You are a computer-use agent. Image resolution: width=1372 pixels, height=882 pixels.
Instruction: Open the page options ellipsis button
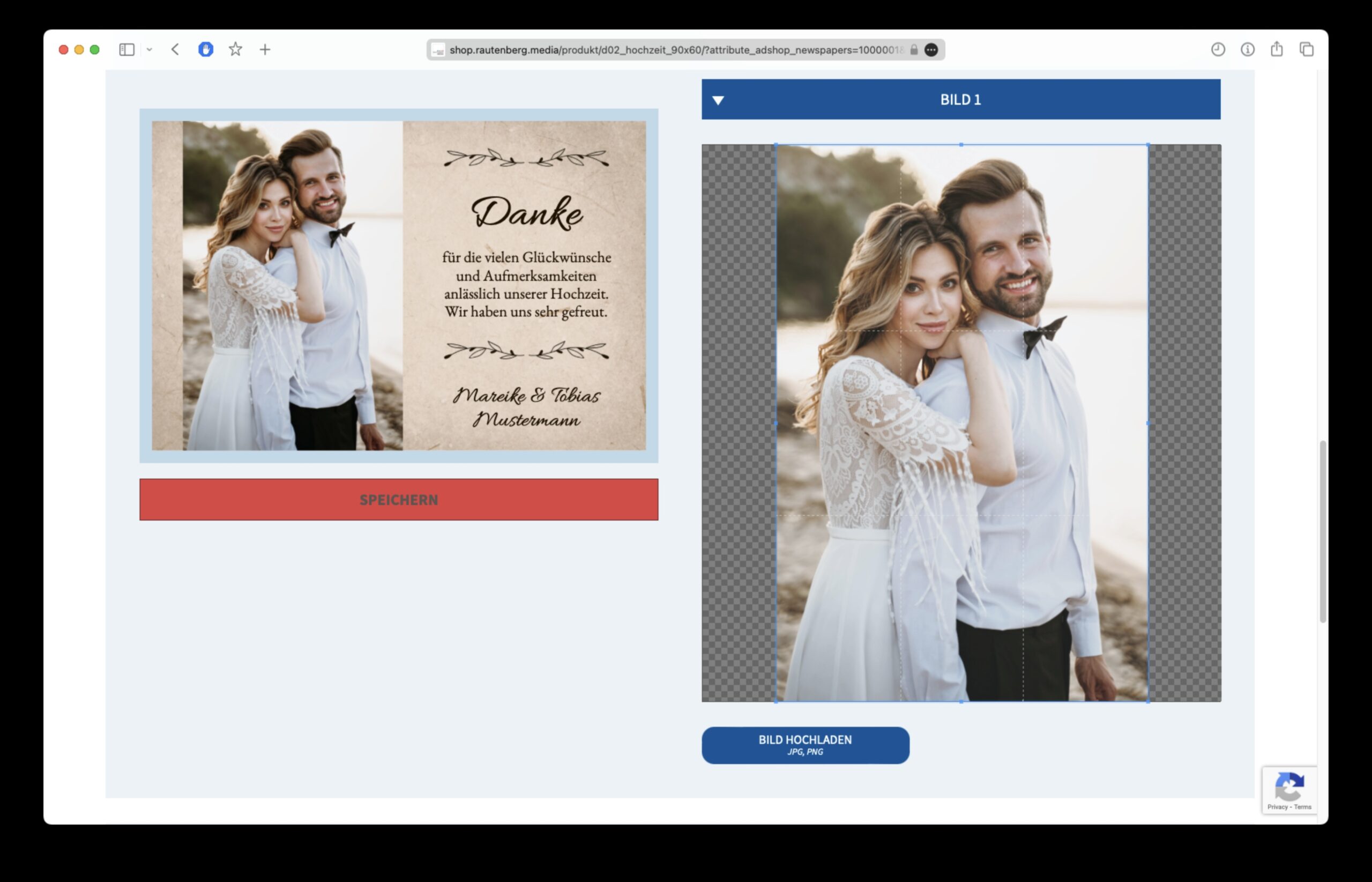click(931, 50)
